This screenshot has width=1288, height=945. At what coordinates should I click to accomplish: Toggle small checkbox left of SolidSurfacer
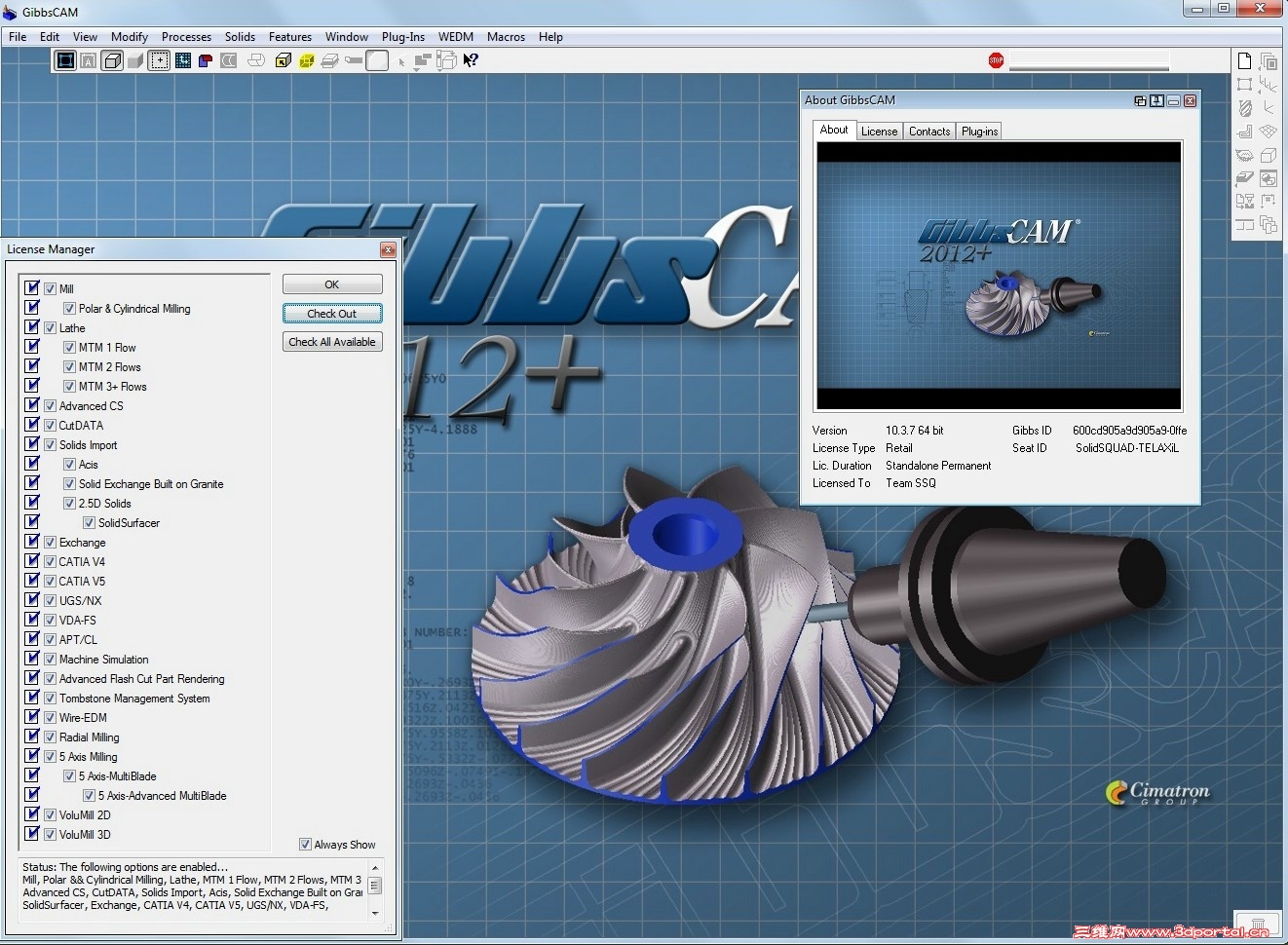89,522
